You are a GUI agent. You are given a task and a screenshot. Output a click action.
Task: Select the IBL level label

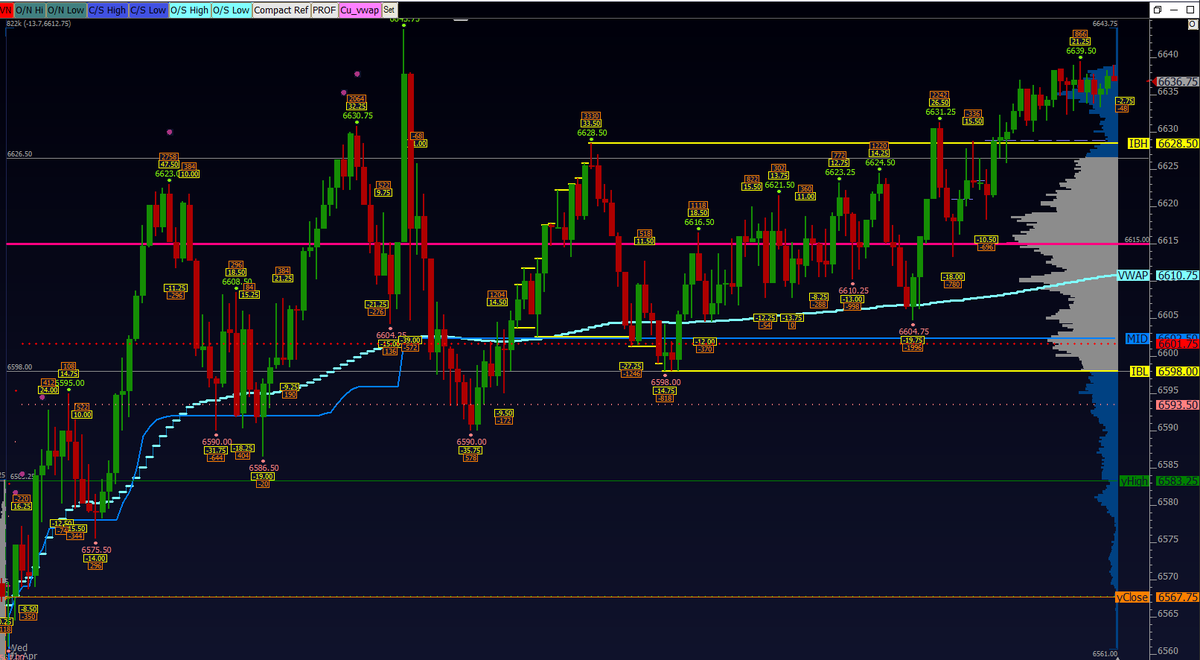pyautogui.click(x=1139, y=371)
